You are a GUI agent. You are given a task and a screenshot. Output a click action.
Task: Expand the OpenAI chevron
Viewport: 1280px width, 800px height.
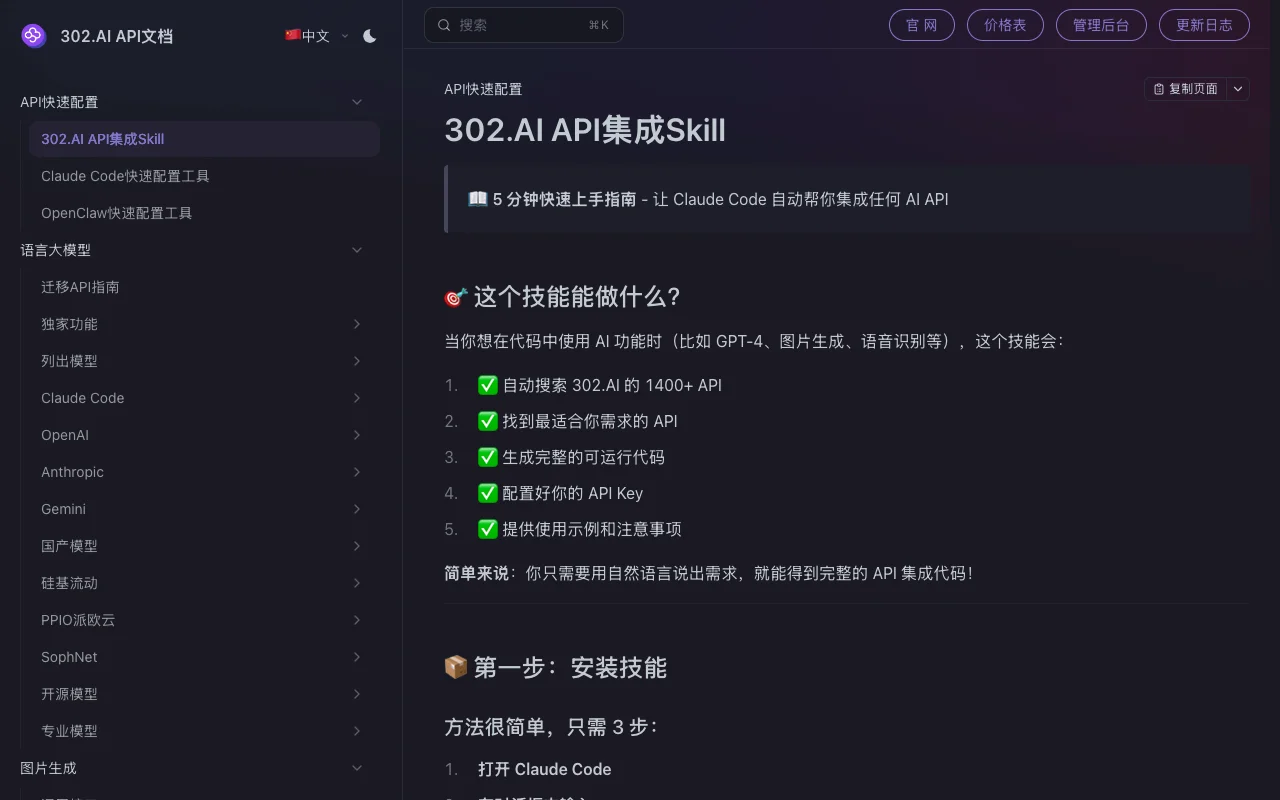[357, 435]
